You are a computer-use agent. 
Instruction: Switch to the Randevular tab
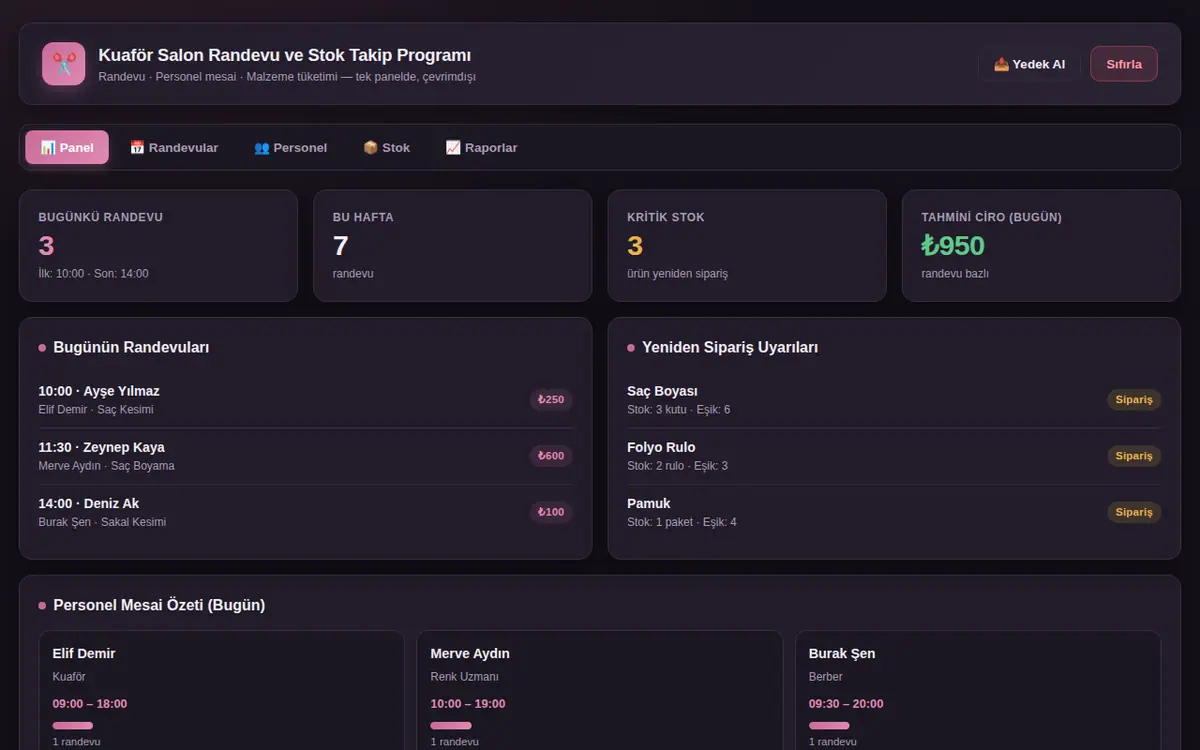tap(174, 147)
